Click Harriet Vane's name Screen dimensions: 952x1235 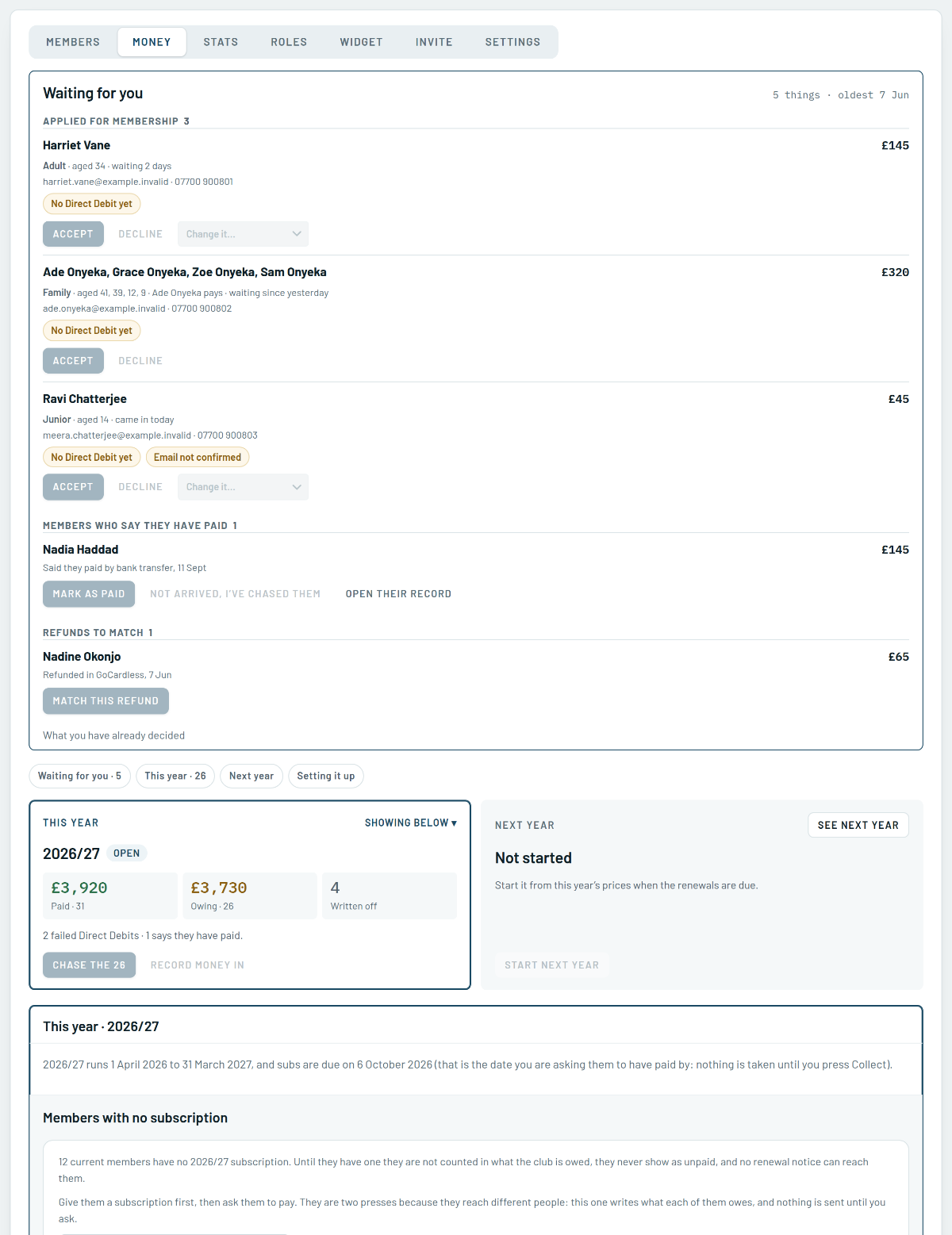pos(76,145)
